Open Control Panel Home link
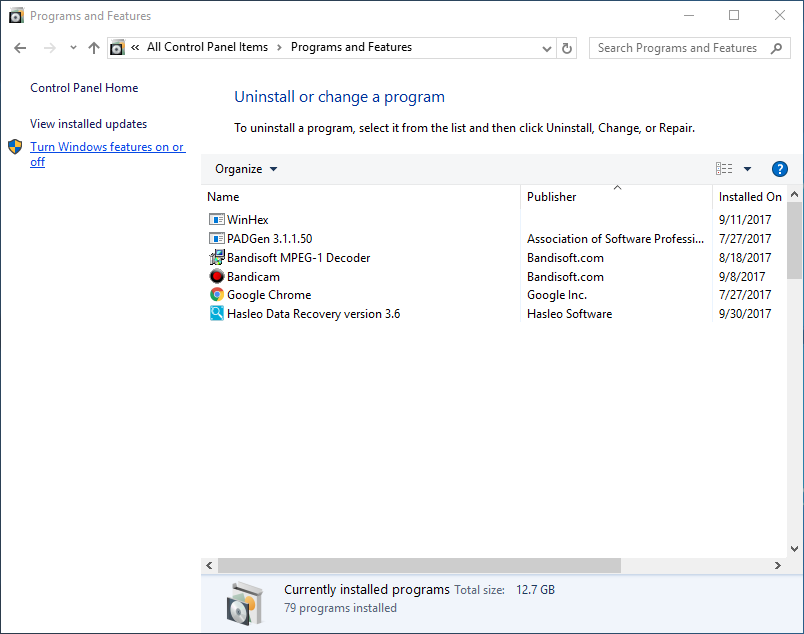Viewport: 804px width, 634px height. tap(84, 88)
